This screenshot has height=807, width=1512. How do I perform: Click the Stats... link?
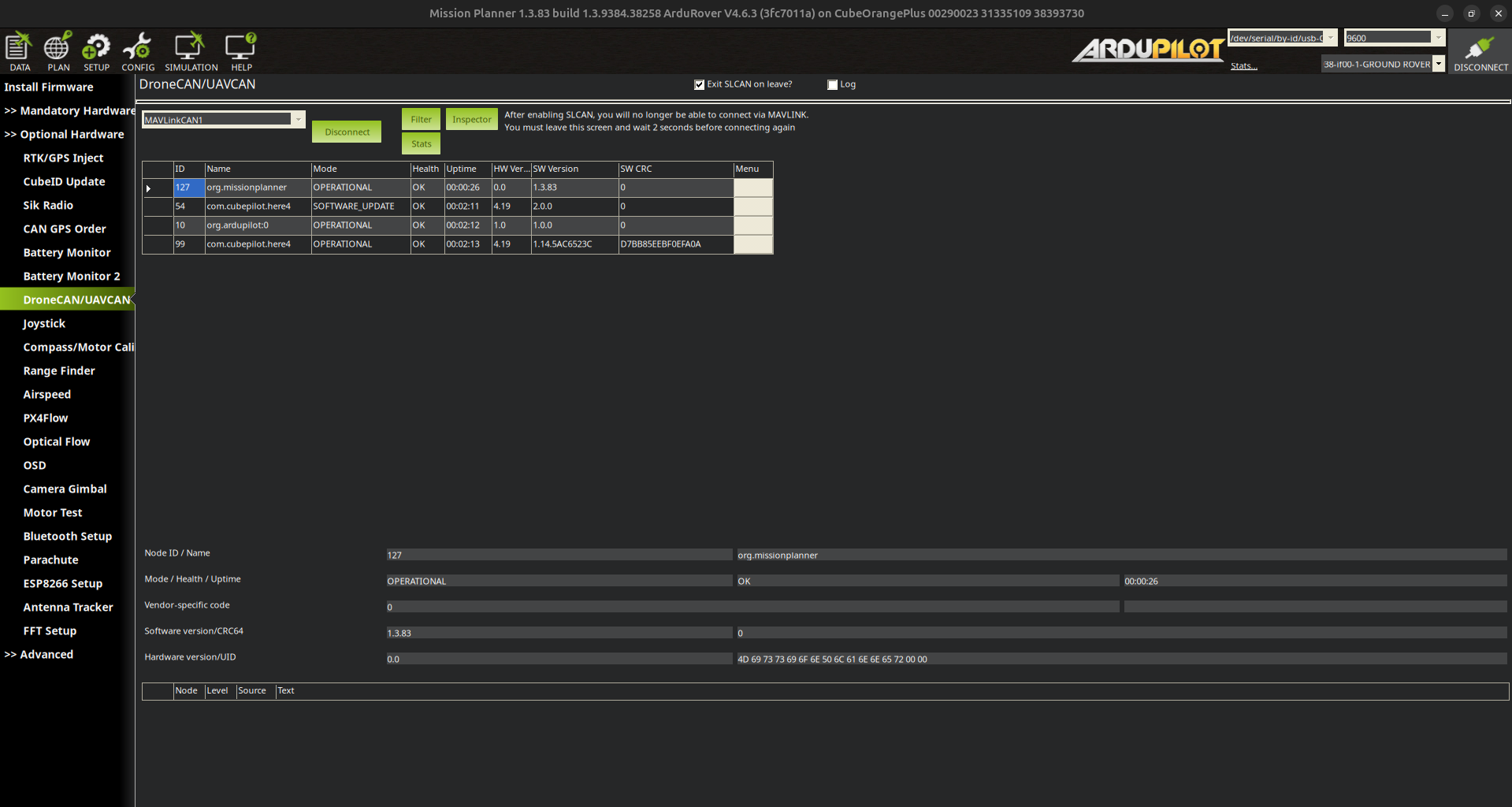(1243, 66)
